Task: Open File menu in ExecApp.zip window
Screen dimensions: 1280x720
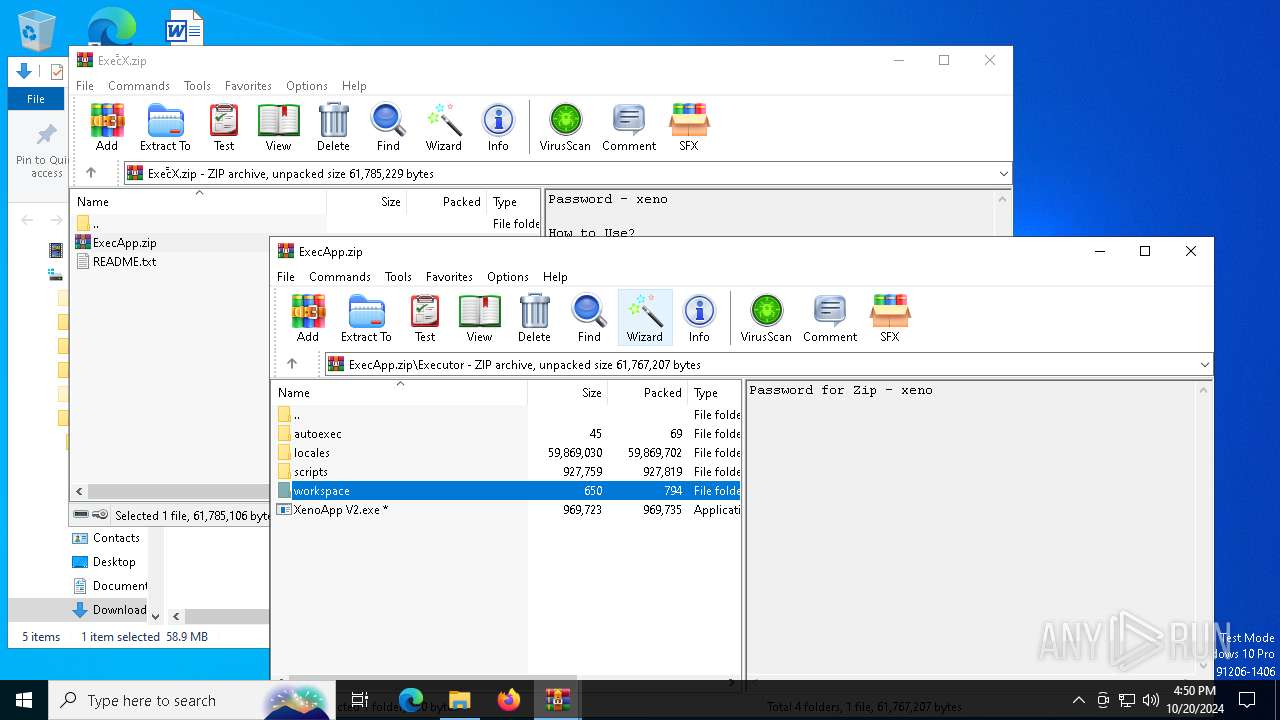Action: point(286,277)
